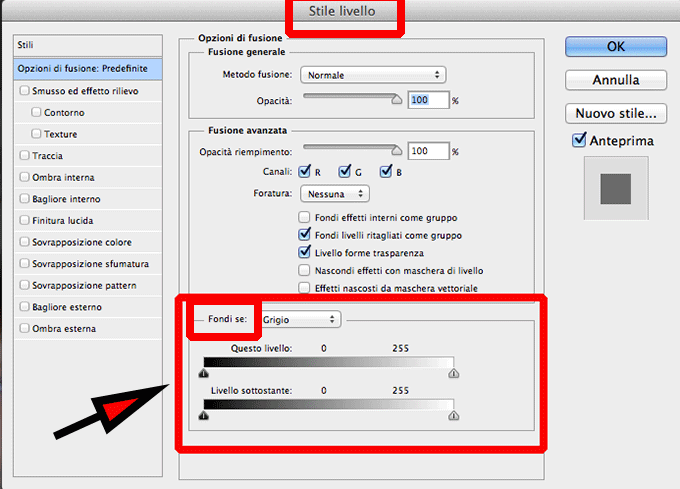The height and width of the screenshot is (489, 680).
Task: Enable Sovrapposizione pattern checkbox
Action: pos(25,285)
